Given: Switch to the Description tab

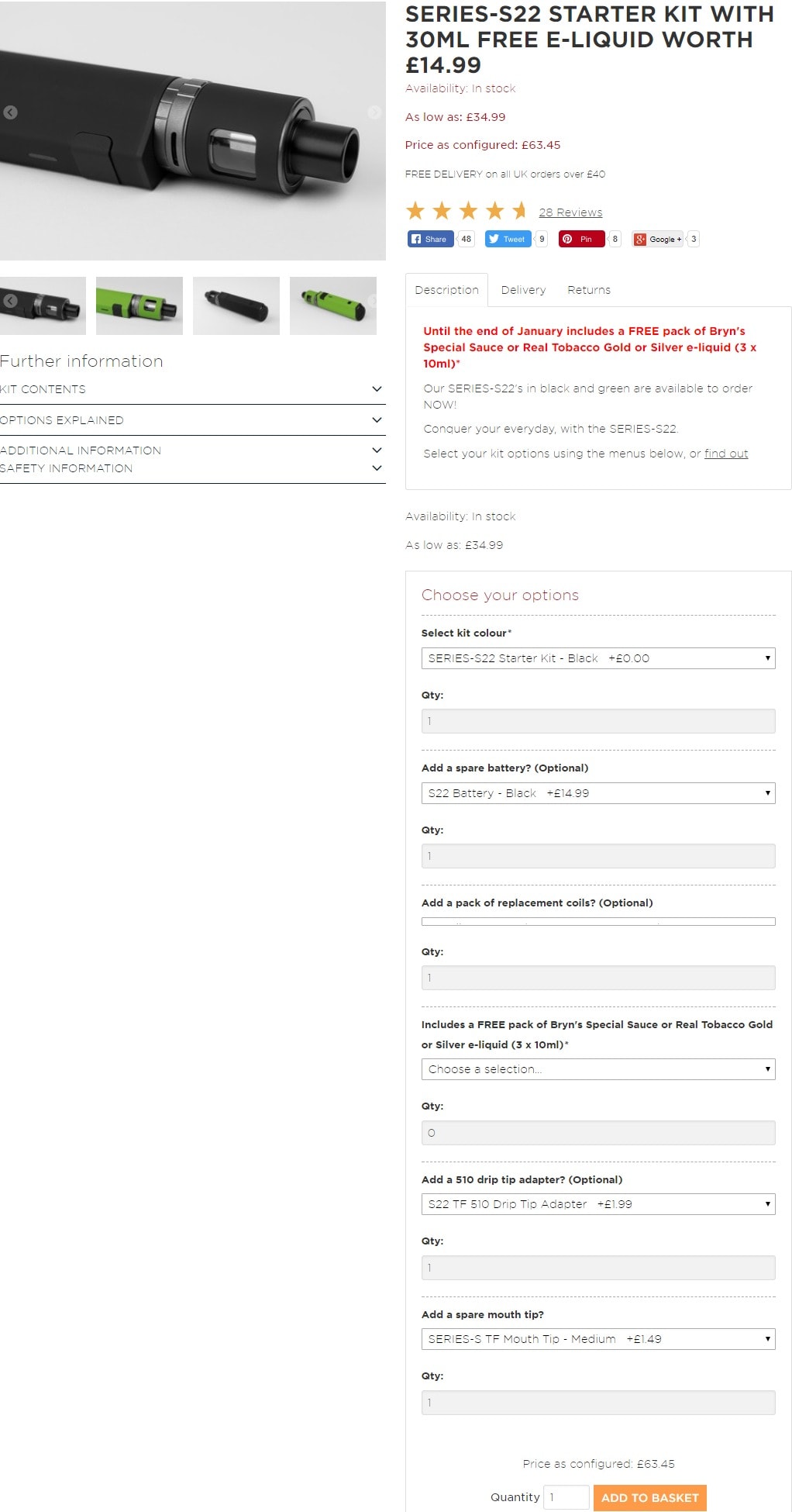Looking at the screenshot, I should click(447, 290).
